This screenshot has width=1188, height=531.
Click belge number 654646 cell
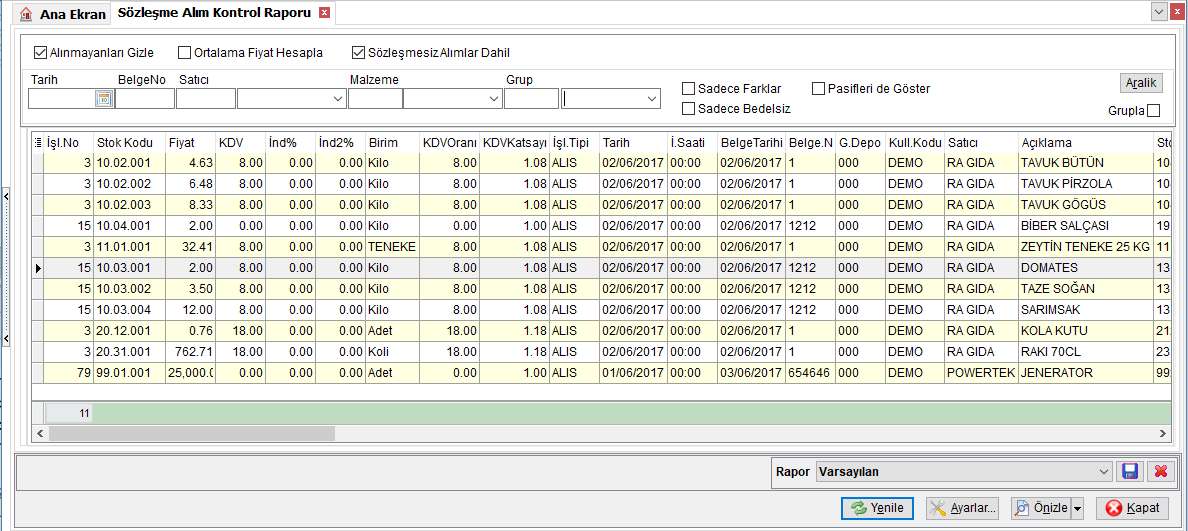(x=810, y=373)
